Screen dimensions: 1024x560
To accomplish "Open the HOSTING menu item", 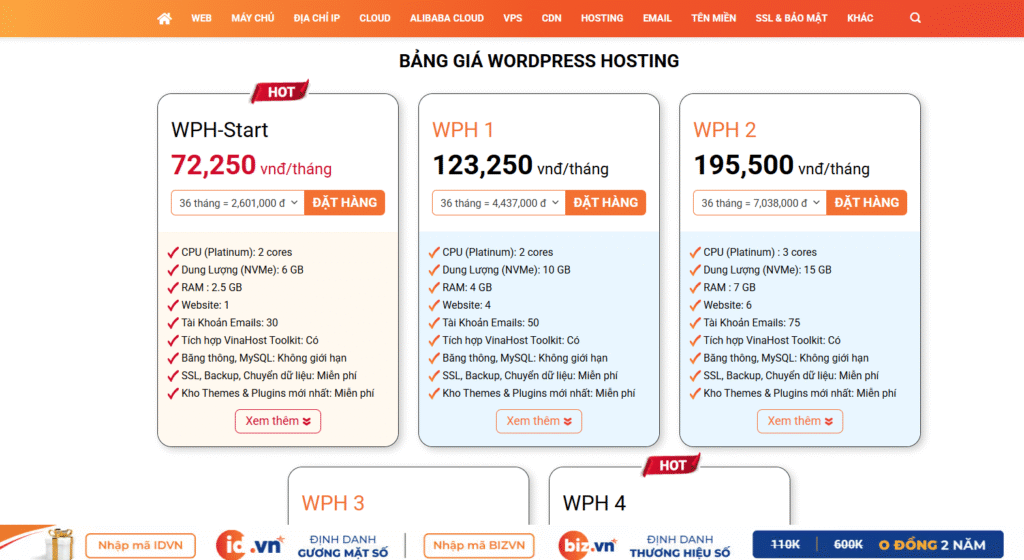I will (x=602, y=18).
